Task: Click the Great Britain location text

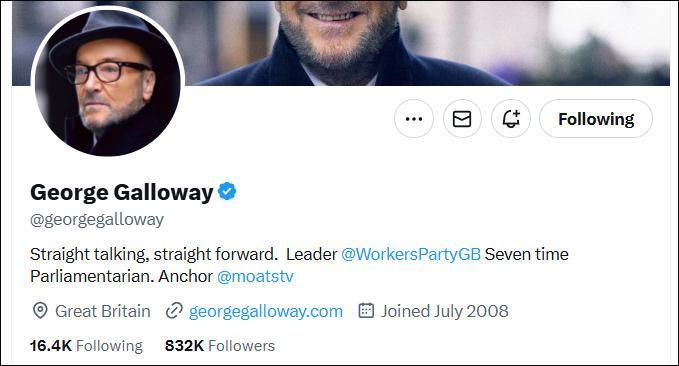Action: (103, 311)
